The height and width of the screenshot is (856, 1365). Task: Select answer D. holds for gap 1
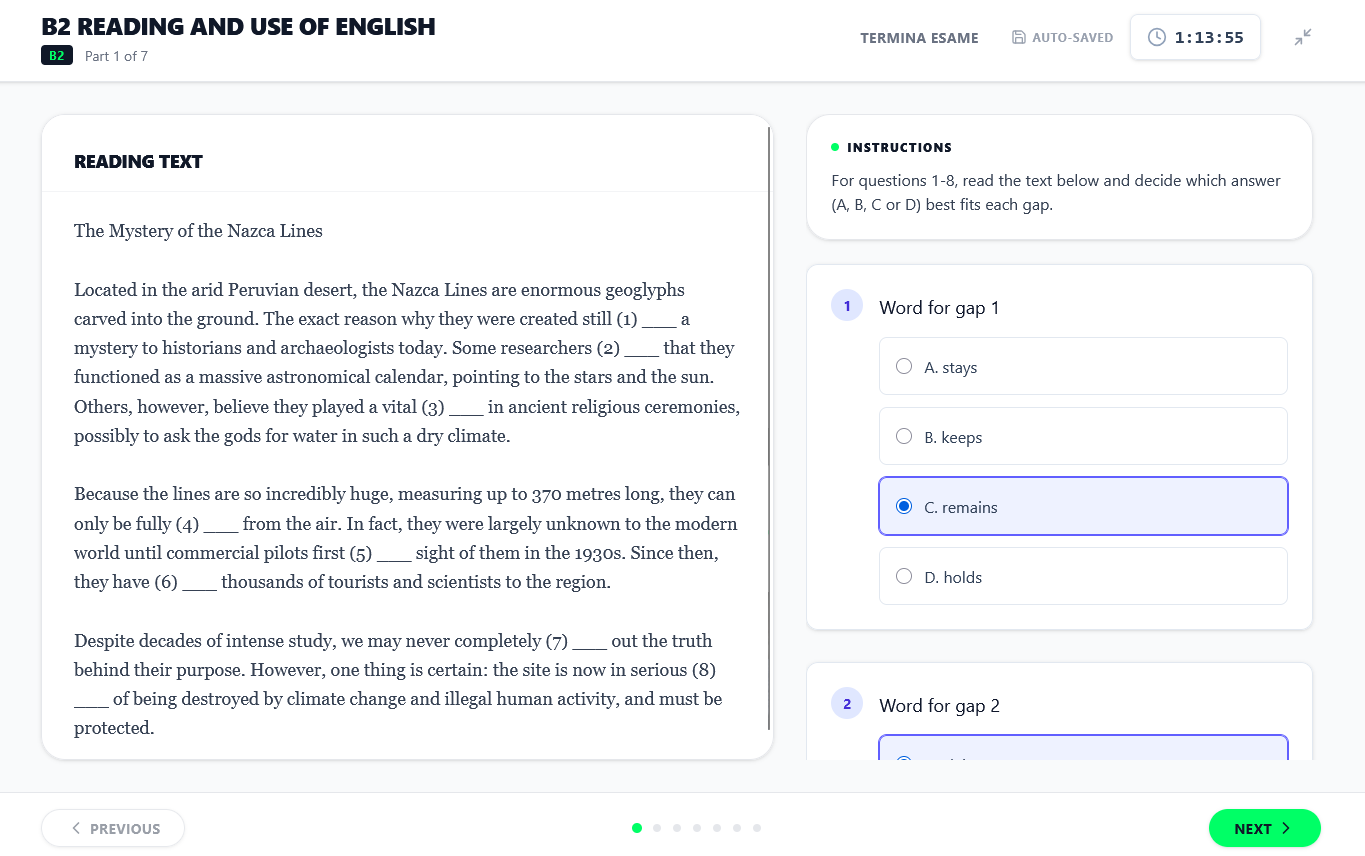point(1083,576)
